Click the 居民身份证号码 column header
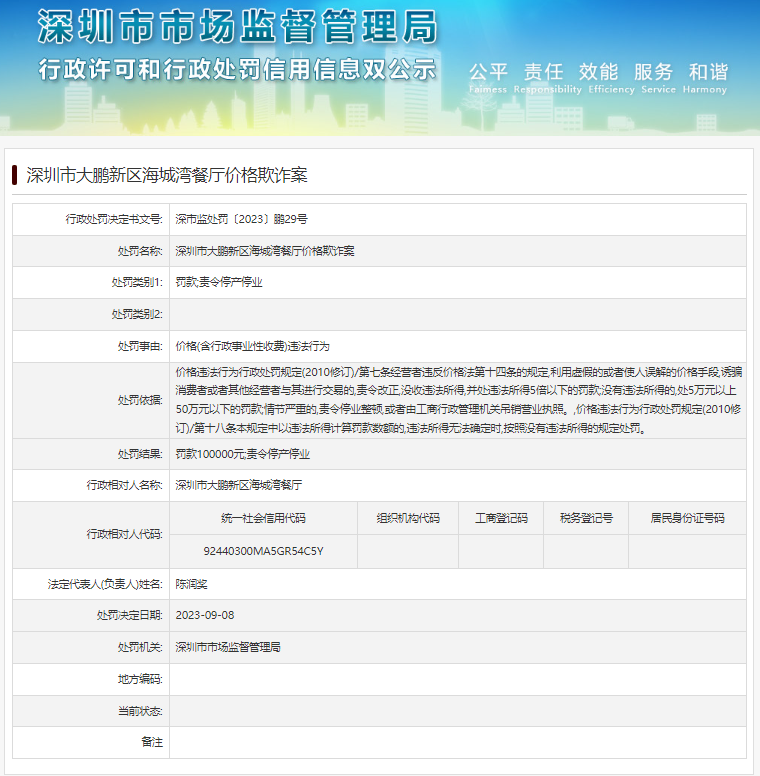760x776 pixels. coord(687,518)
